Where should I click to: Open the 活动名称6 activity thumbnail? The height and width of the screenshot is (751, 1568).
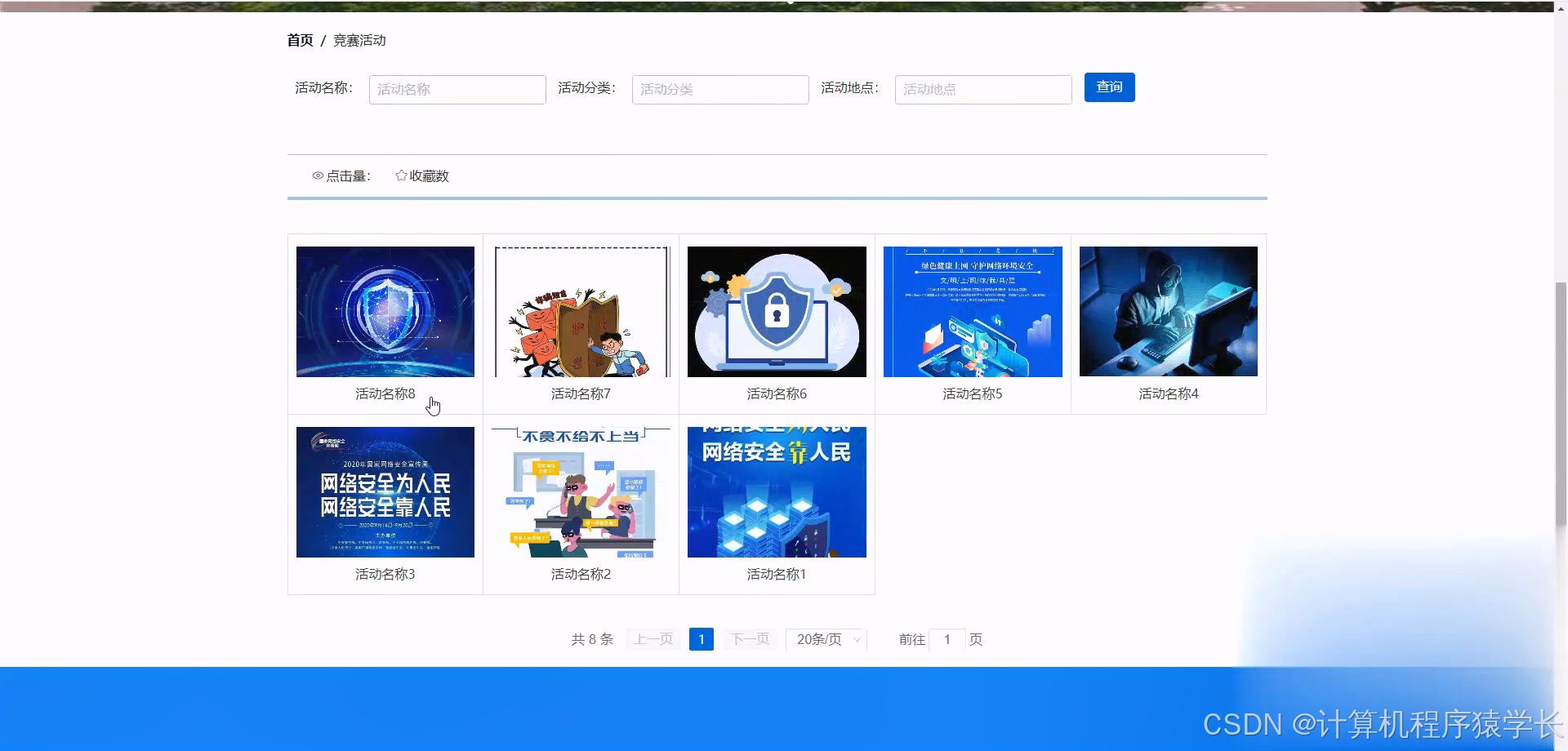pos(776,311)
